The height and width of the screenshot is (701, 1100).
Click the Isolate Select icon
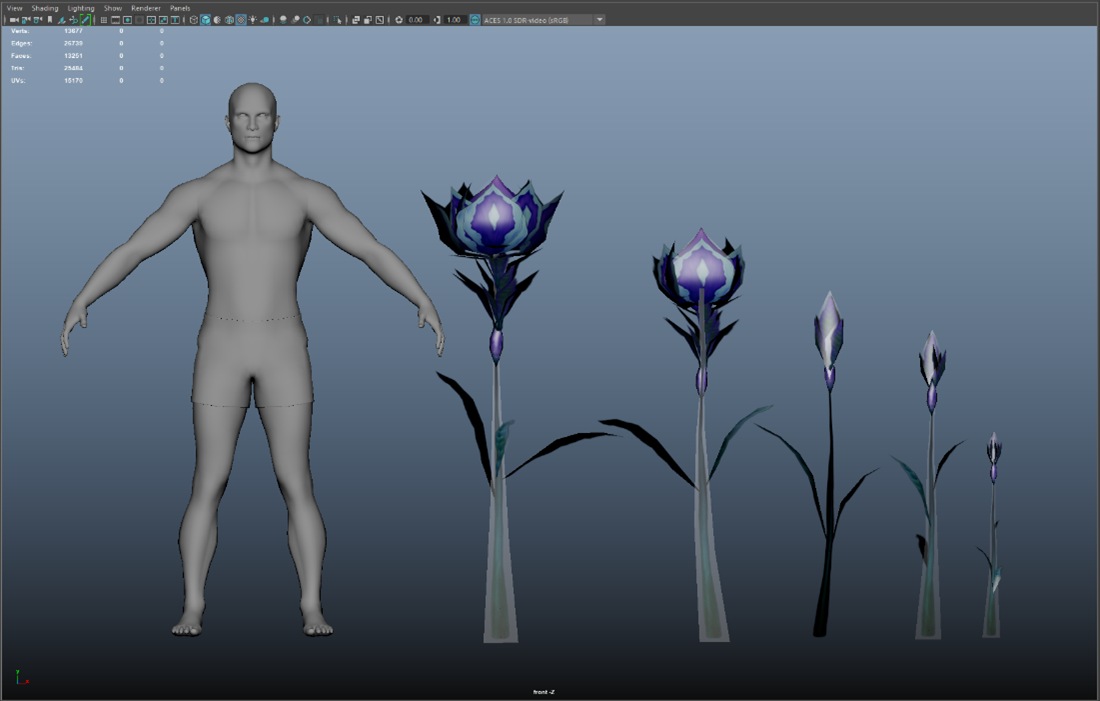click(x=338, y=20)
